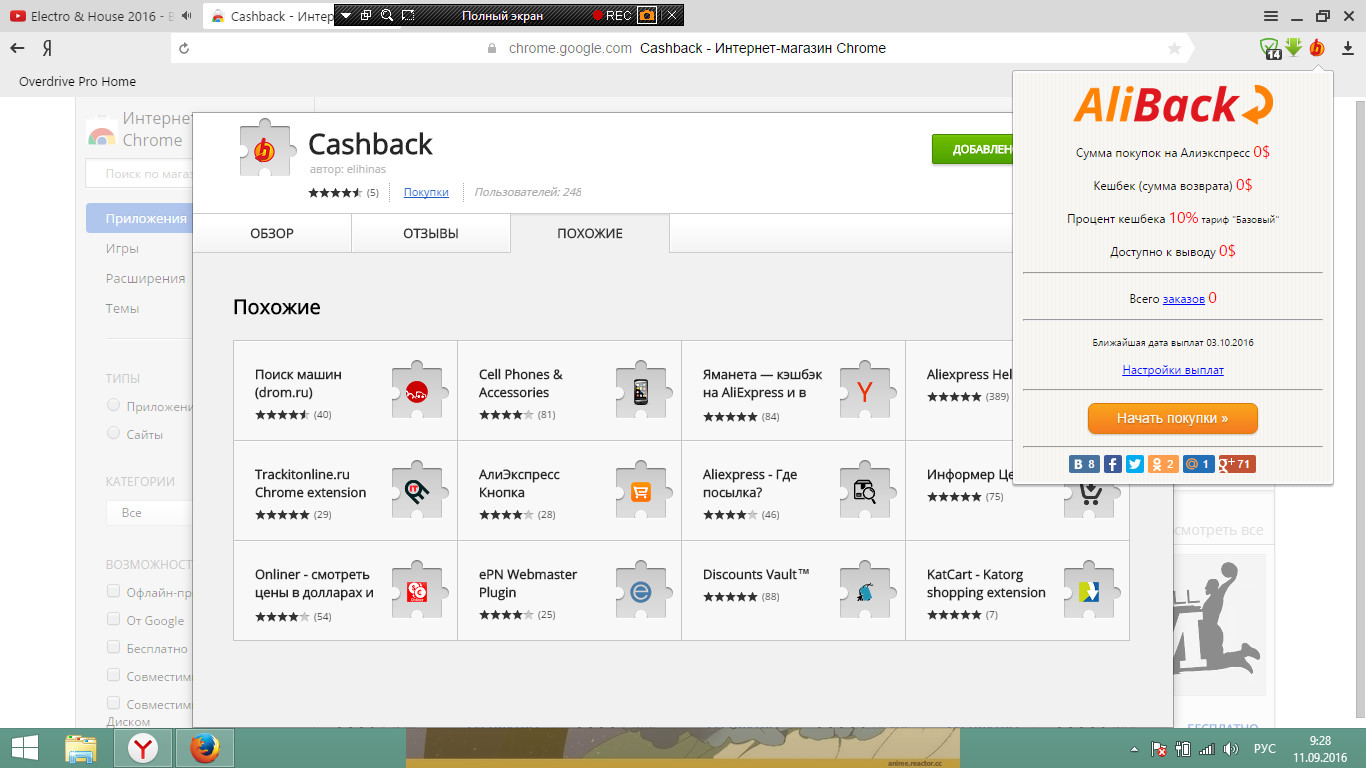Open the Discounts Vault extension icon

[x=865, y=591]
